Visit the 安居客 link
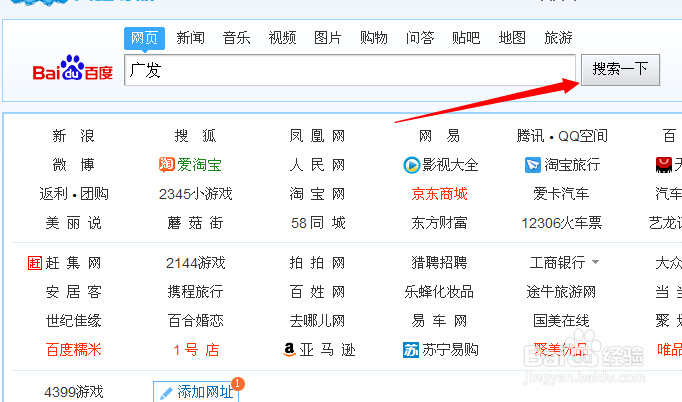The image size is (682, 402). 74,292
